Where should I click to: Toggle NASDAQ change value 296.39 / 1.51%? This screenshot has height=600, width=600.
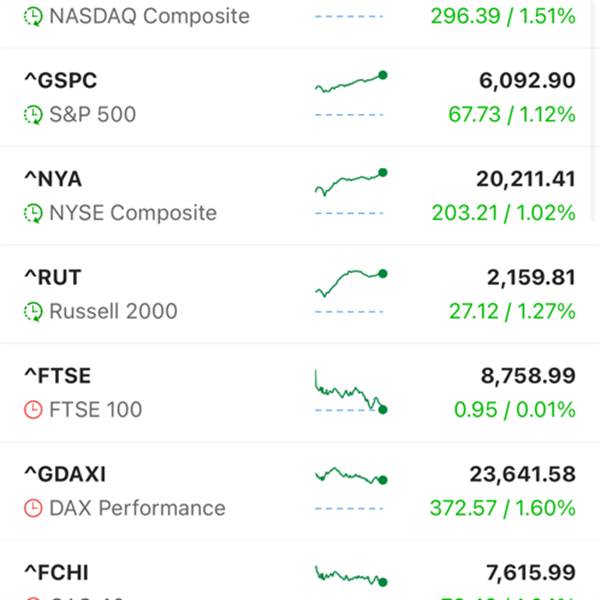(503, 16)
